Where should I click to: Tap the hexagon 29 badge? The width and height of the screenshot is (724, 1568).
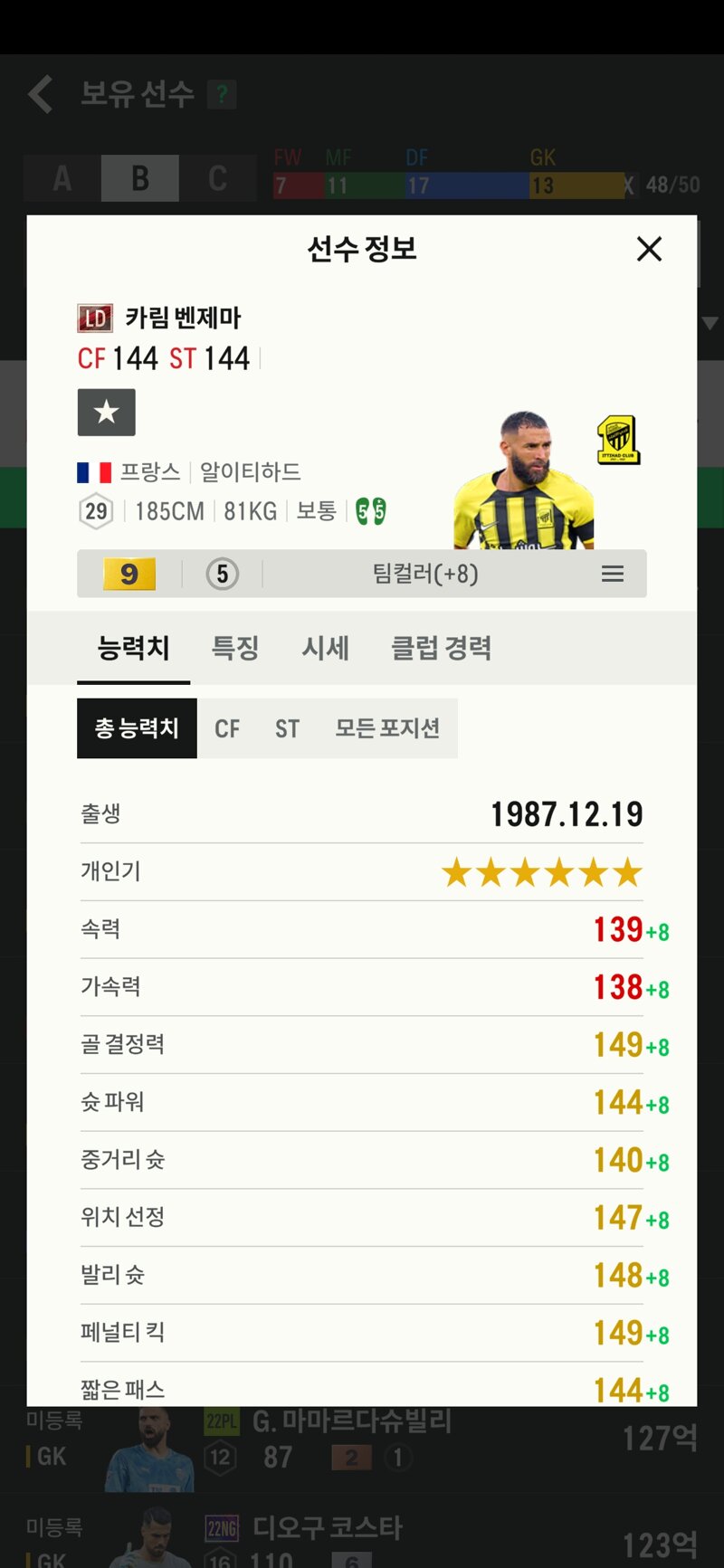click(x=96, y=511)
